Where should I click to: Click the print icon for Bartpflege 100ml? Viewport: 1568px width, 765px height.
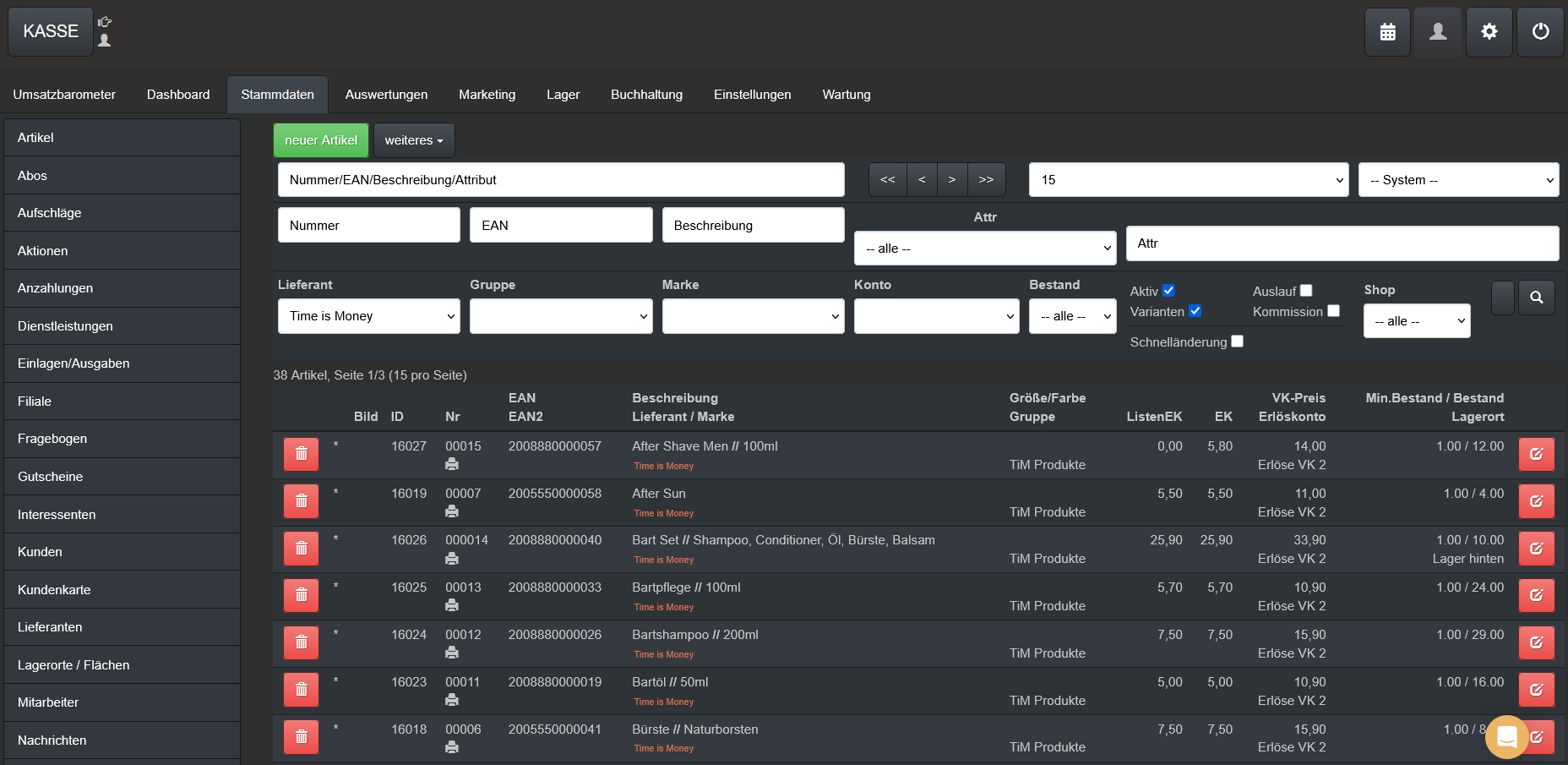pyautogui.click(x=452, y=605)
